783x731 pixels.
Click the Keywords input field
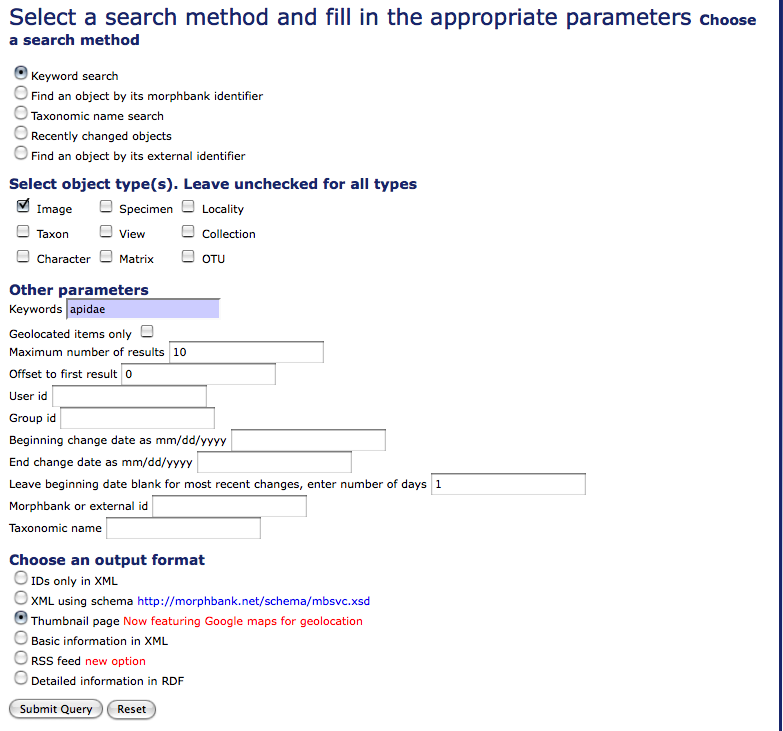pos(142,309)
